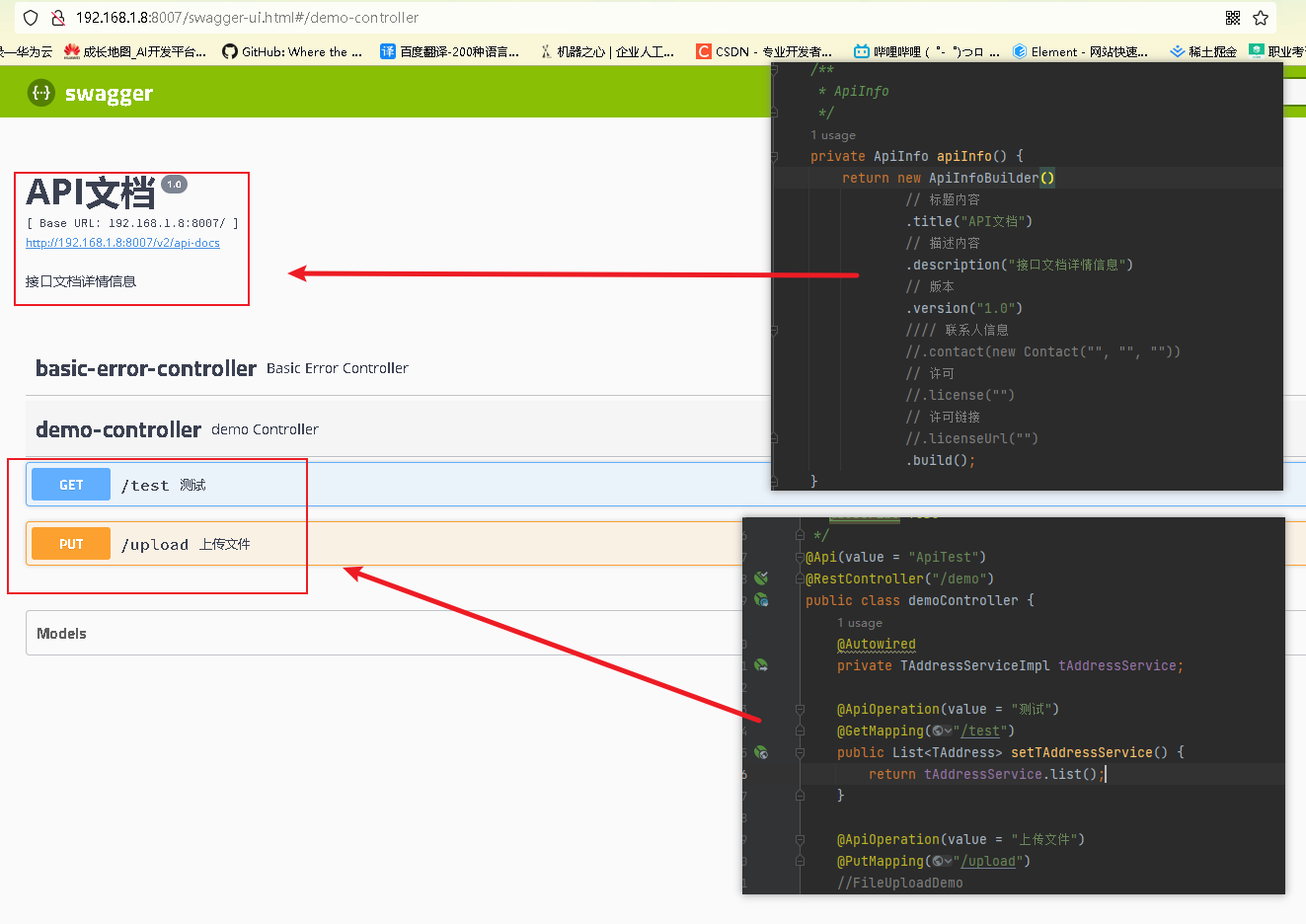The width and height of the screenshot is (1306, 924).
Task: Expand the basic-error-controller section
Action: 145,368
